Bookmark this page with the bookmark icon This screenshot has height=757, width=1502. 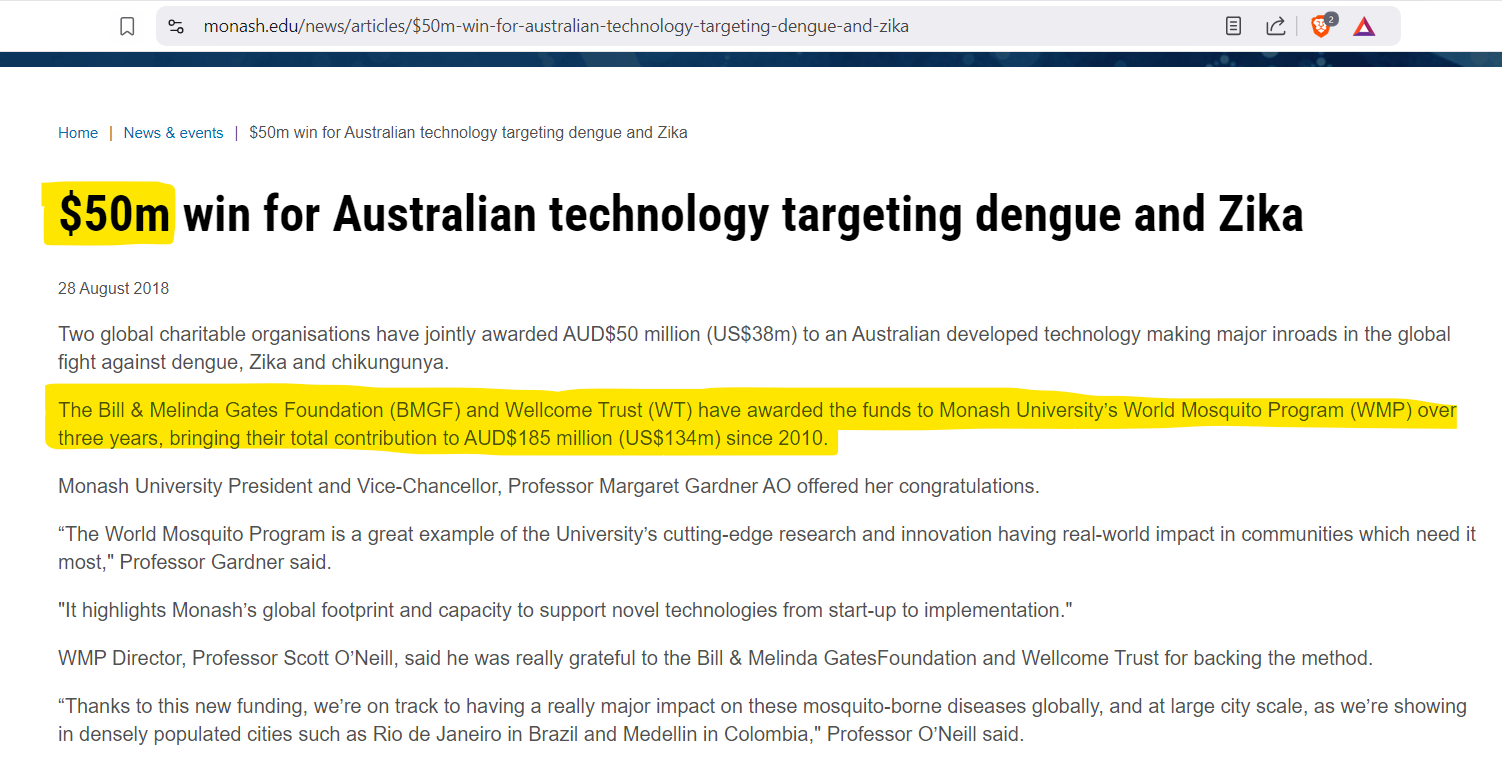[127, 27]
